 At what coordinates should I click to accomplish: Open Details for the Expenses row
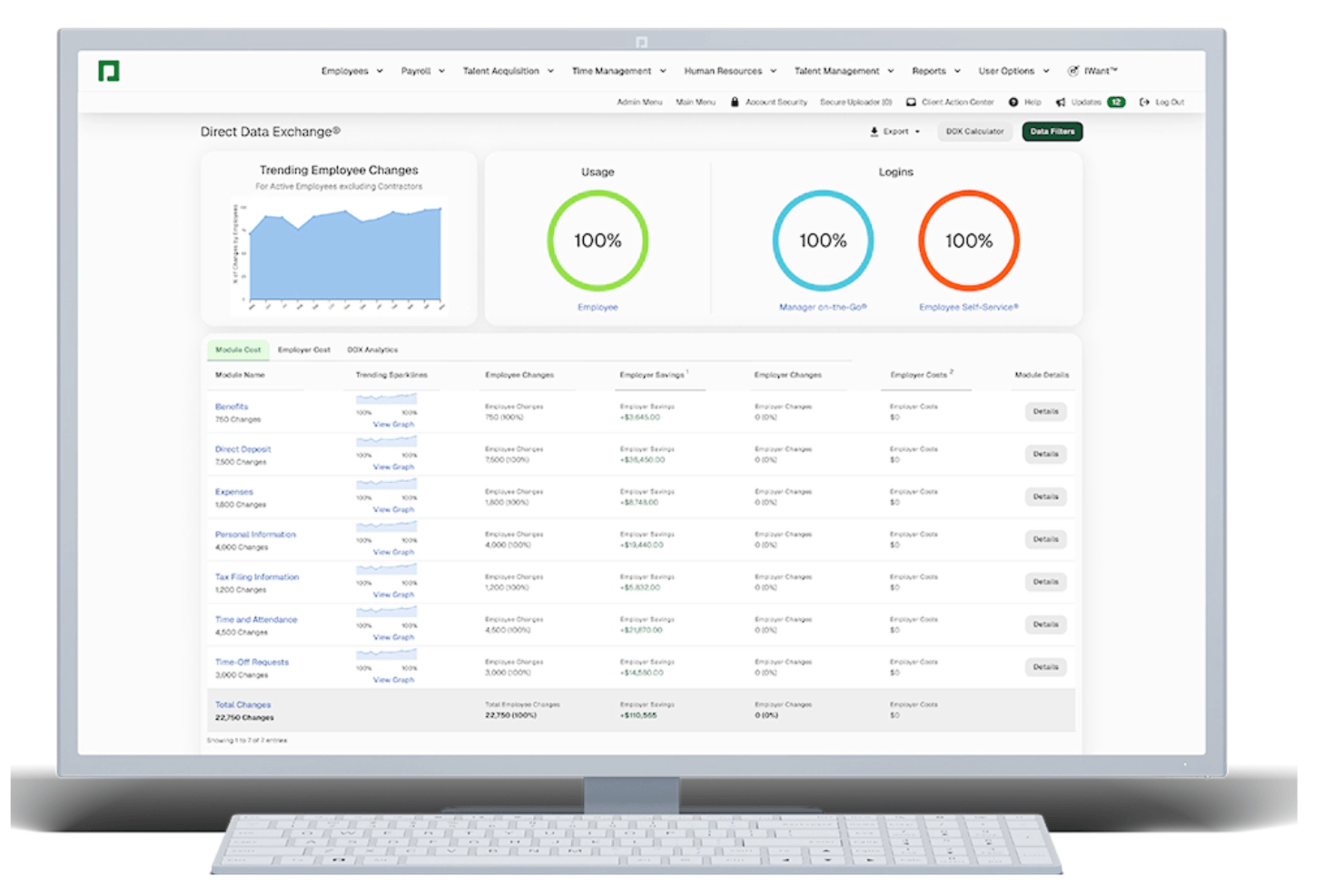point(1046,497)
